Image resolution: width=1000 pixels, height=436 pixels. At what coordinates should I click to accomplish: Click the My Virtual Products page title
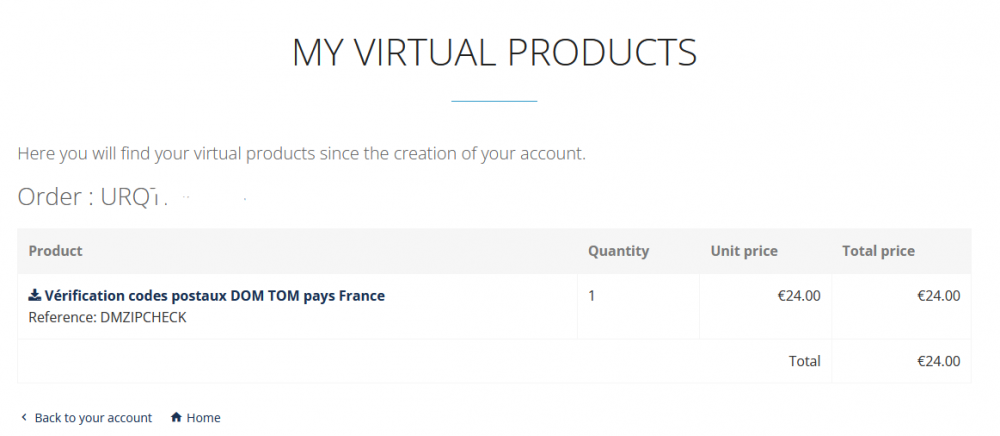(x=494, y=52)
